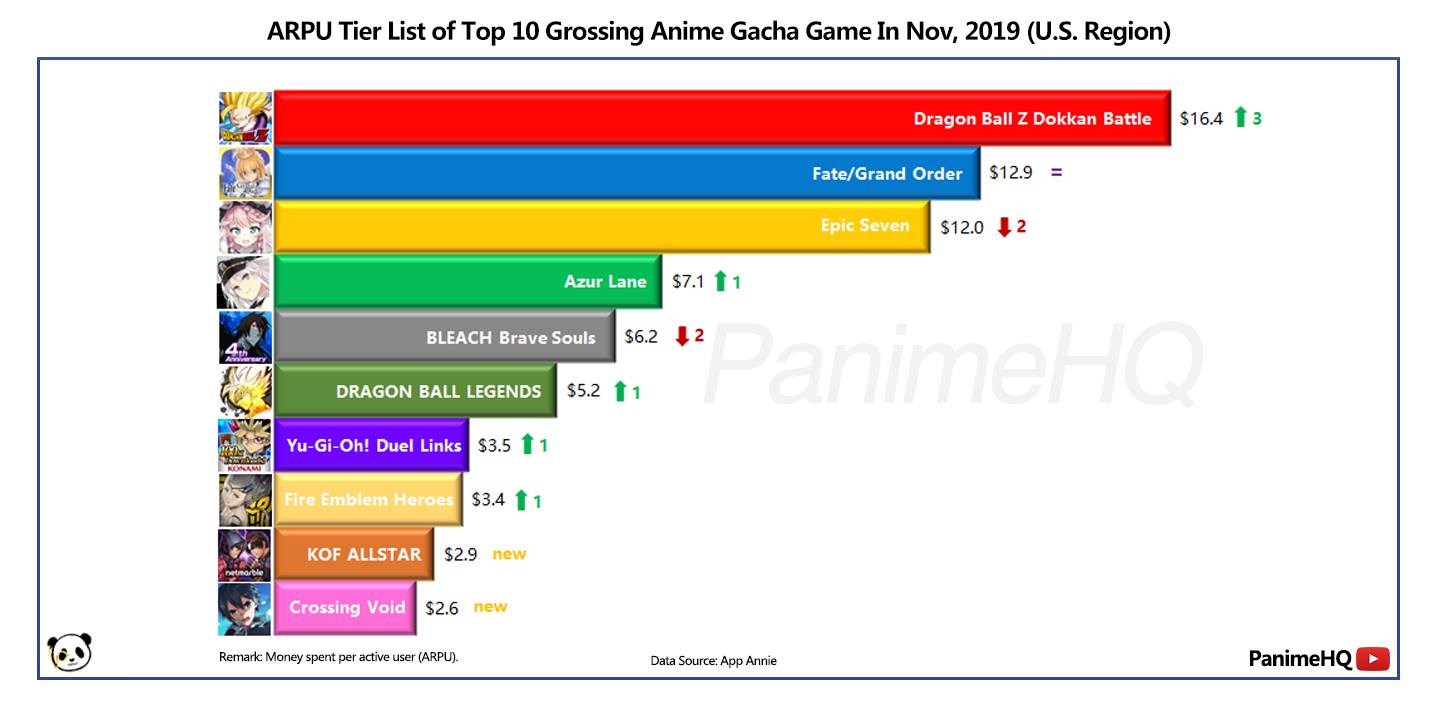Click the Epic Seven game icon
The width and height of the screenshot is (1436, 705).
coord(245,227)
